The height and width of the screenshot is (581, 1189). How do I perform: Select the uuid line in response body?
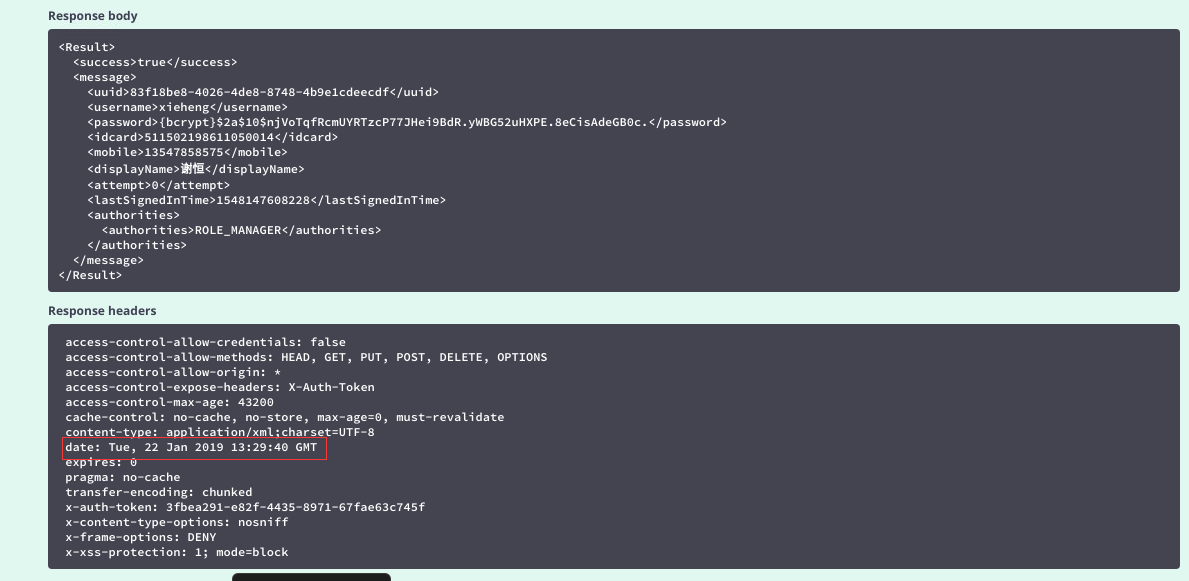point(262,93)
